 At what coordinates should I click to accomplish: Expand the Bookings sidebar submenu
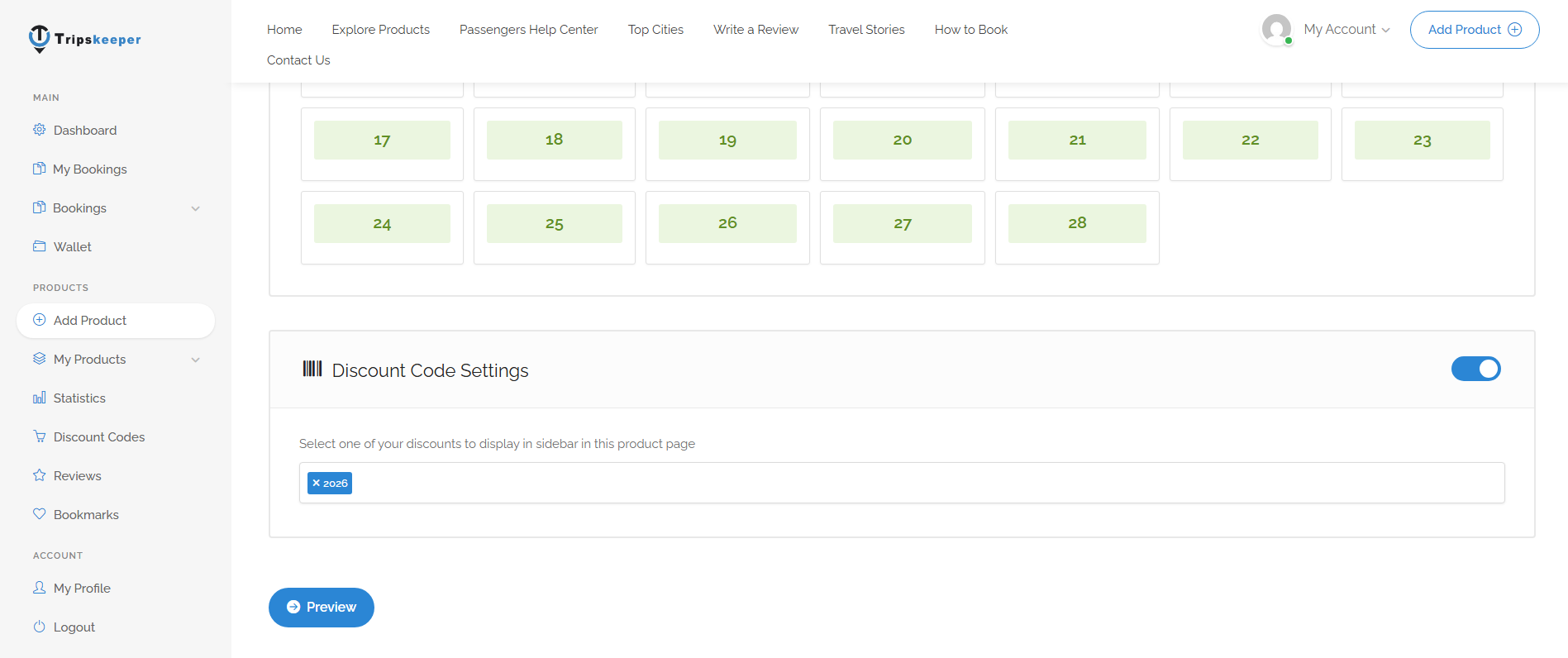coord(196,208)
